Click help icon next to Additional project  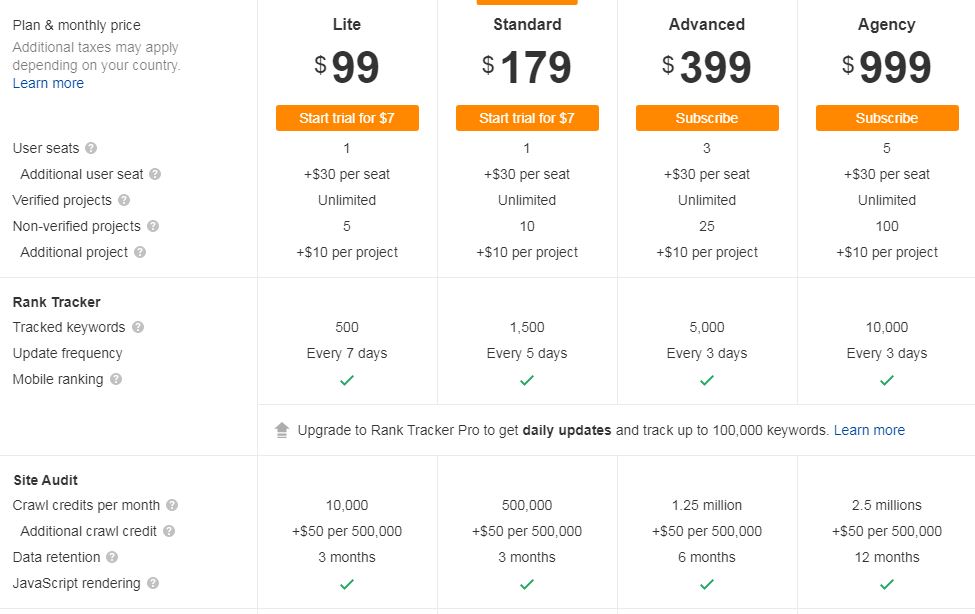(x=140, y=252)
